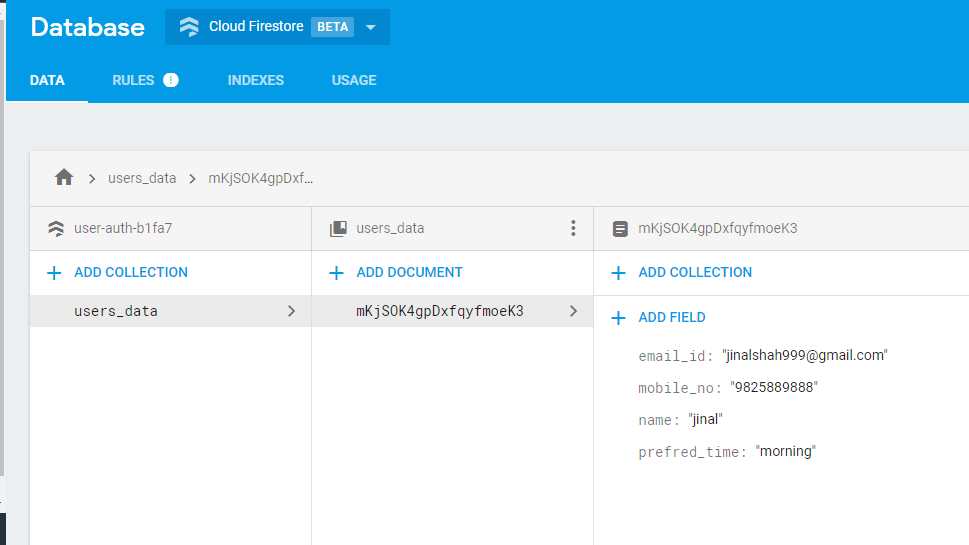
Task: Switch to the INDEXES tab
Action: pyautogui.click(x=256, y=80)
